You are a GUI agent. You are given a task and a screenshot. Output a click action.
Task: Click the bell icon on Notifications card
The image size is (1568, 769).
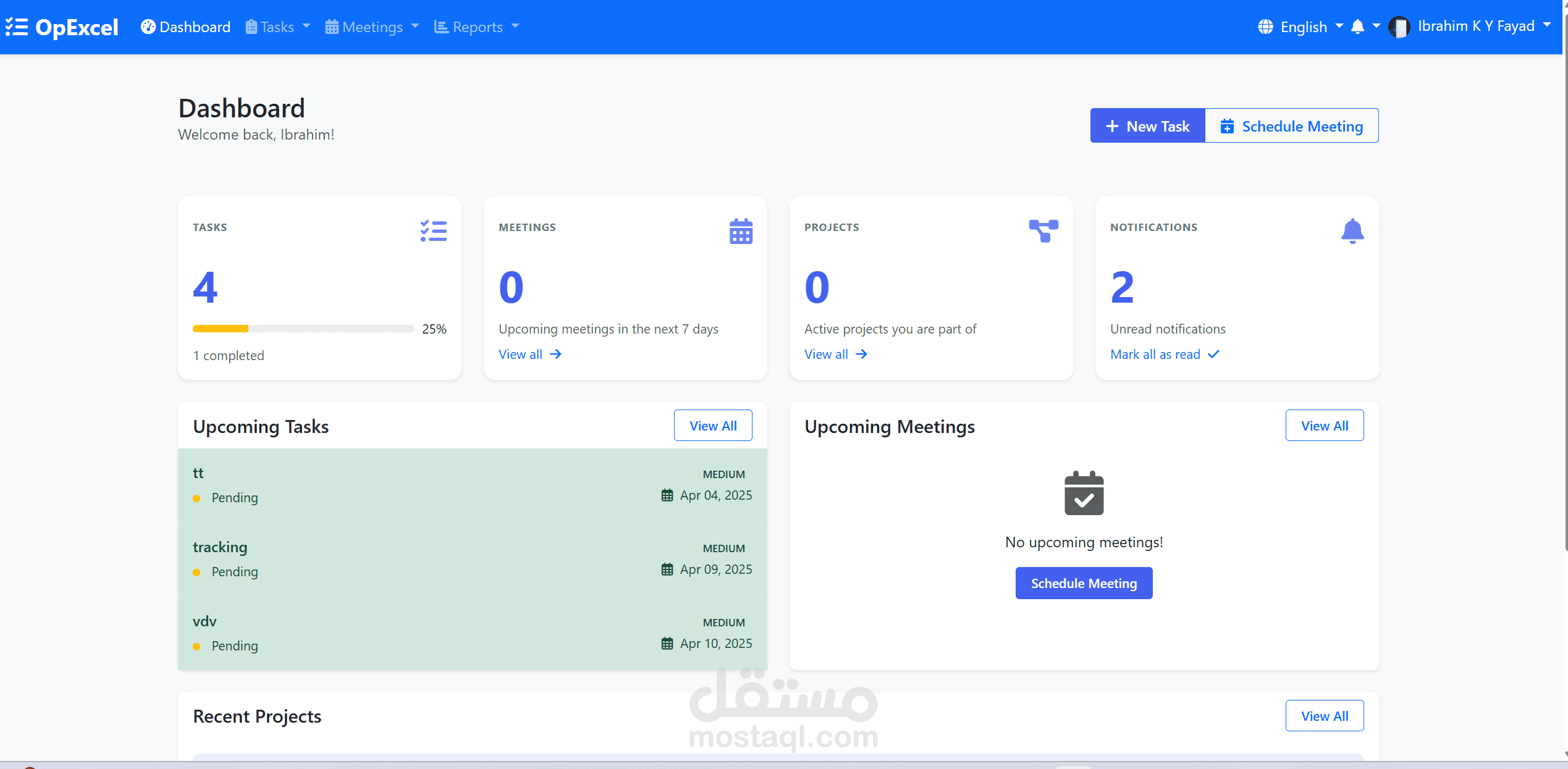[1352, 231]
